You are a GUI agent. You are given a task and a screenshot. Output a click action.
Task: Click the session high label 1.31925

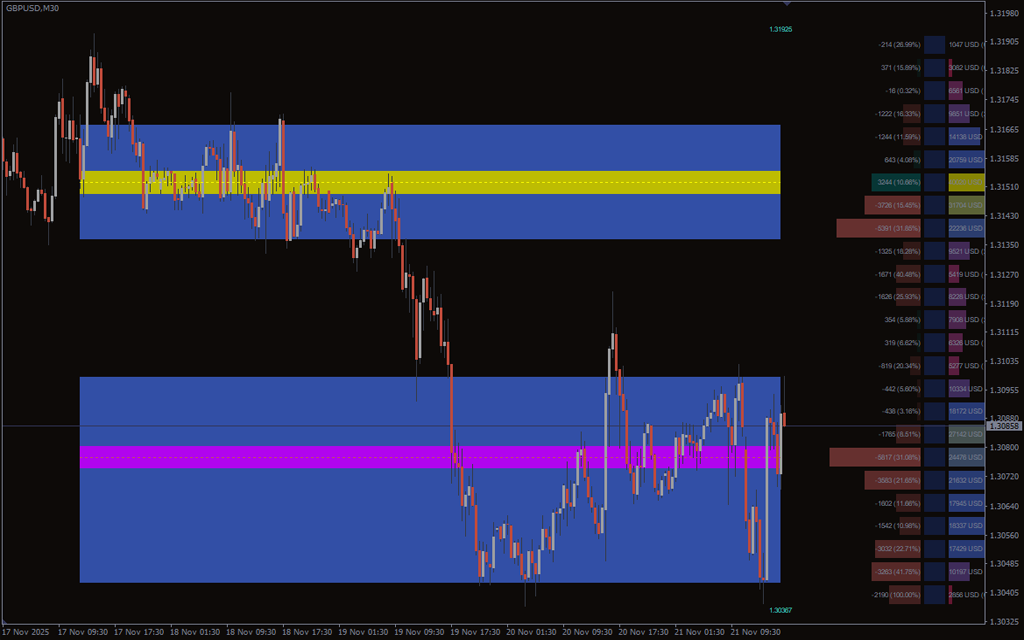click(x=780, y=29)
